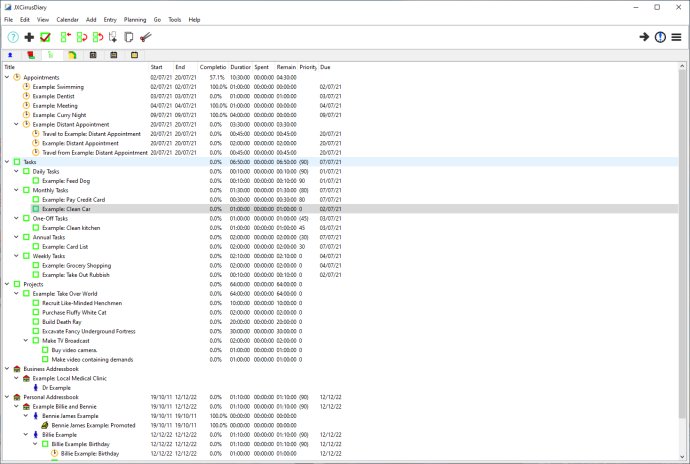Screen dimensions: 690x464
Task: Click the first red curved arrow toolbar icon
Action: pyautogui.click(x=82, y=37)
